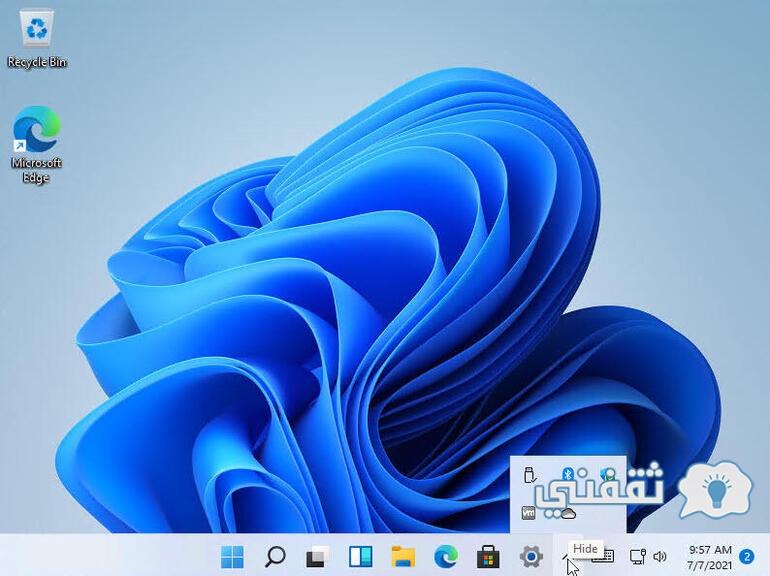Image resolution: width=770 pixels, height=576 pixels.
Task: Open clock showing 9:57 AM 7/7/2021
Action: [x=709, y=557]
